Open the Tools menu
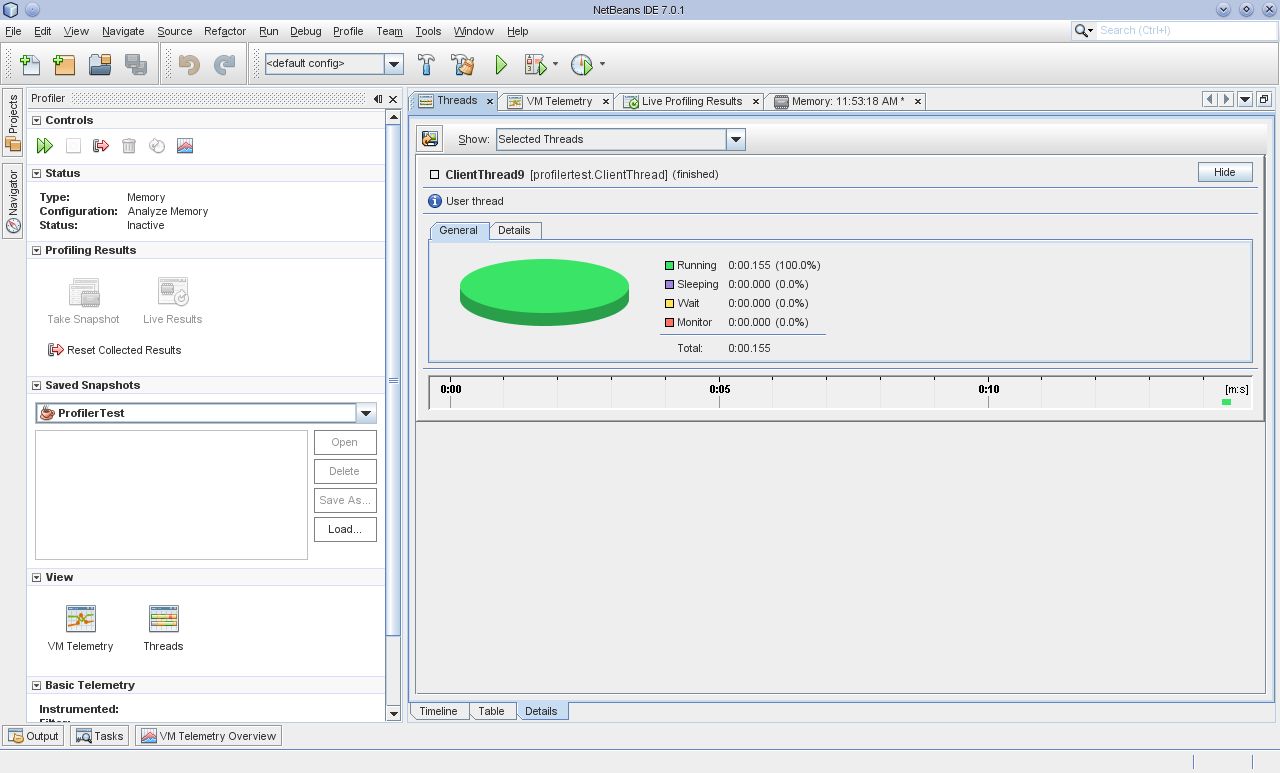 coord(428,31)
